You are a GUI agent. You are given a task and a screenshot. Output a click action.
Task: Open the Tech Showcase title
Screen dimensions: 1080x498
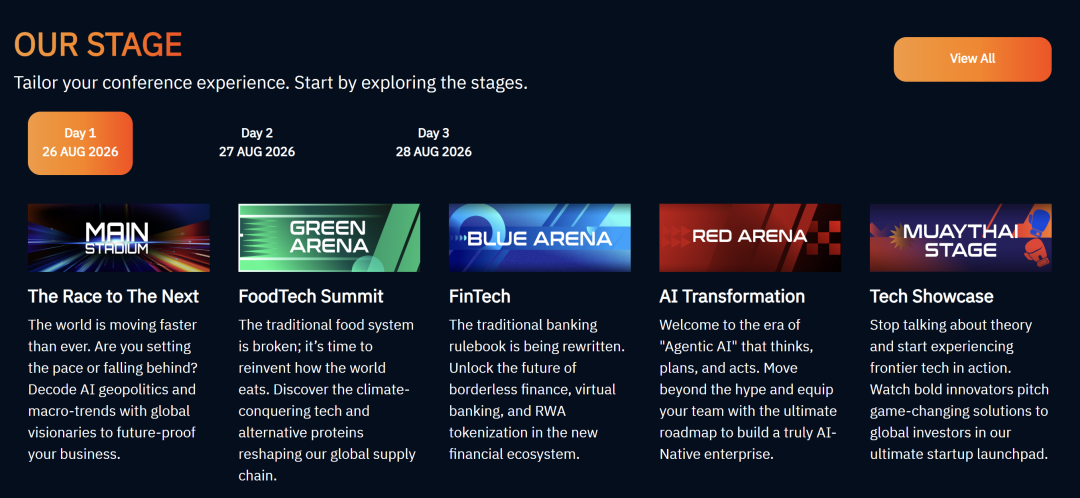click(x=932, y=296)
